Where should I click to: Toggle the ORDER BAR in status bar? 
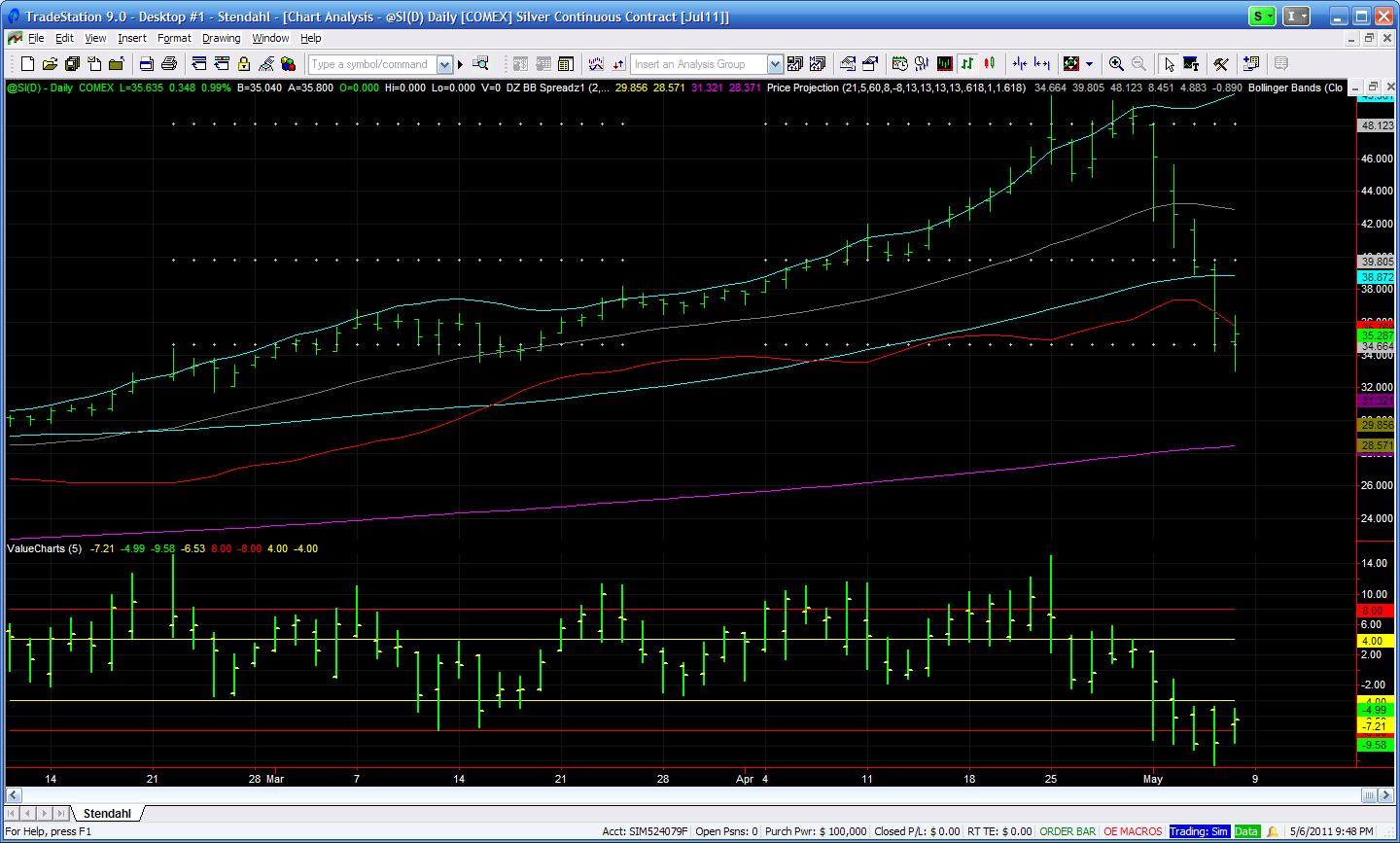coord(1067,831)
